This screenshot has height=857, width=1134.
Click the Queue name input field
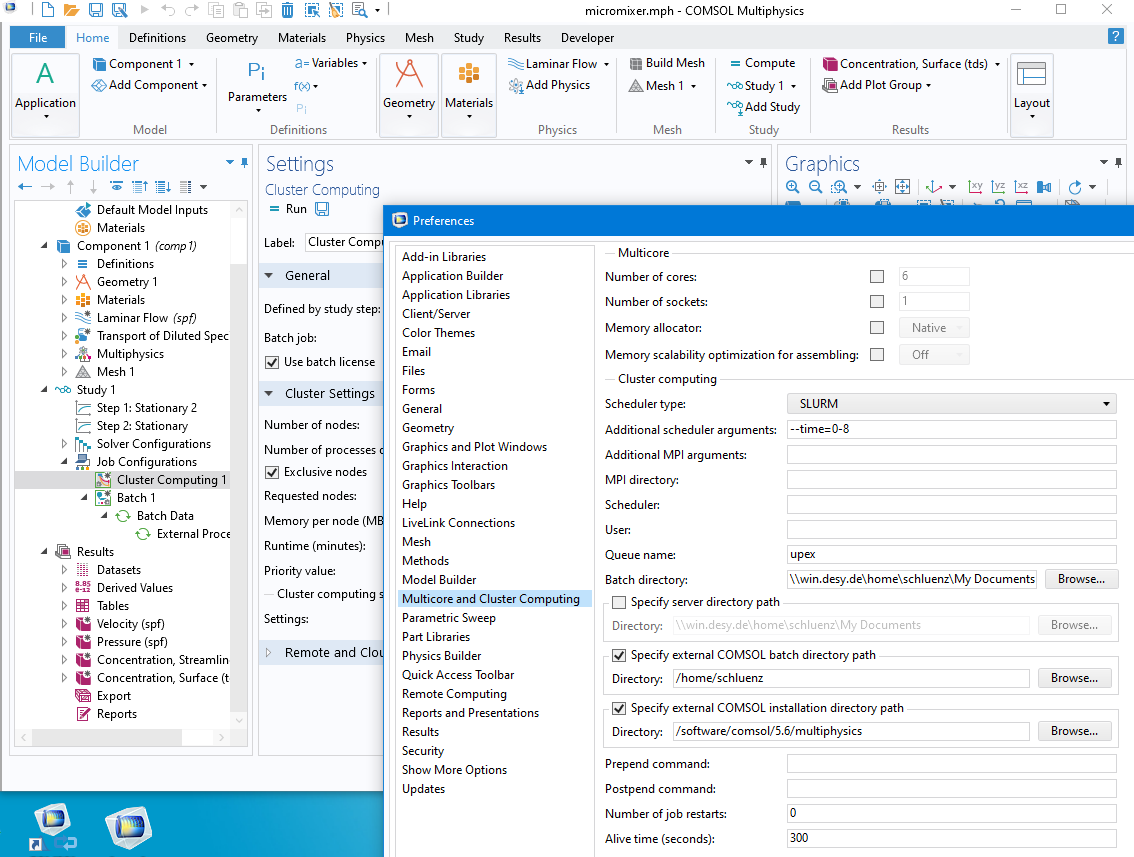click(x=951, y=554)
